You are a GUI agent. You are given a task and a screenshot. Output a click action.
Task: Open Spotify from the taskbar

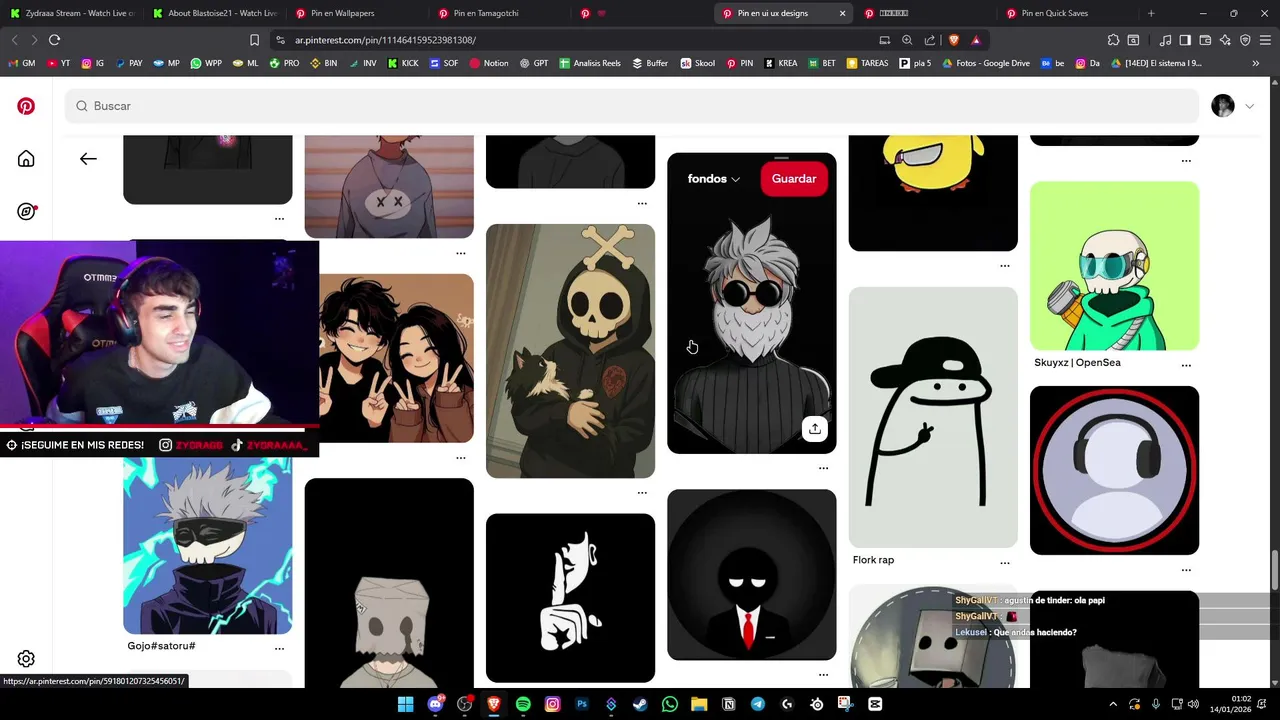coord(523,704)
